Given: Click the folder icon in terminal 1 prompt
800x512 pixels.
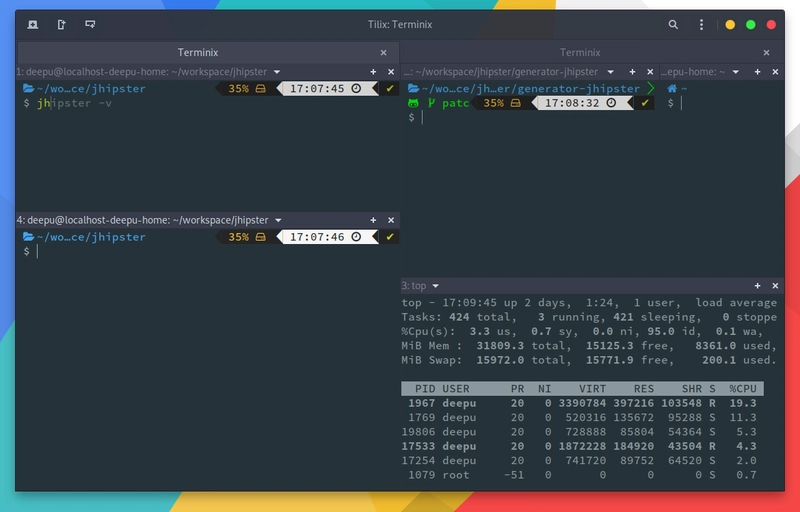Looking at the screenshot, I should (x=29, y=88).
